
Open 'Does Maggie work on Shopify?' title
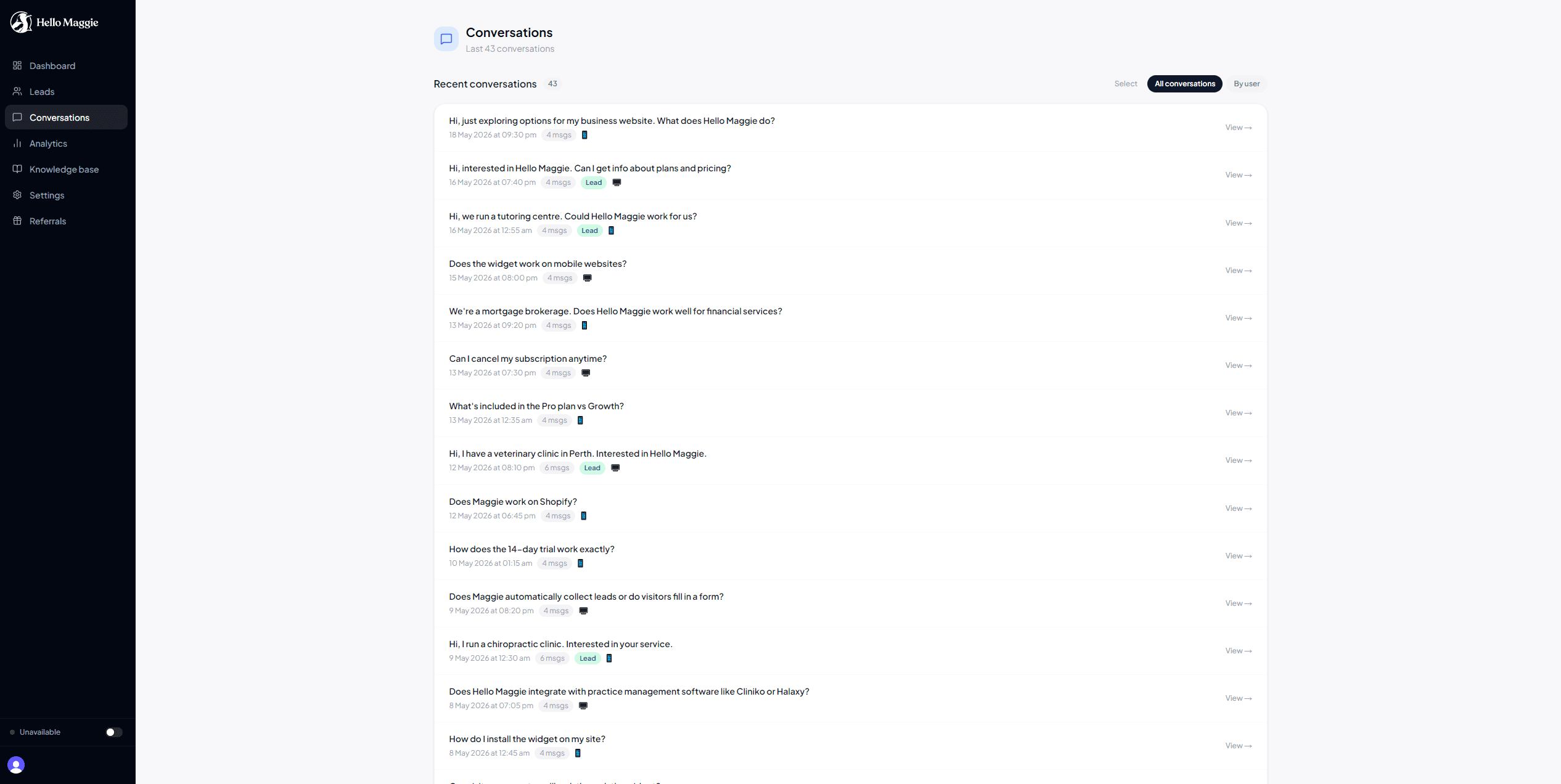pyautogui.click(x=513, y=502)
